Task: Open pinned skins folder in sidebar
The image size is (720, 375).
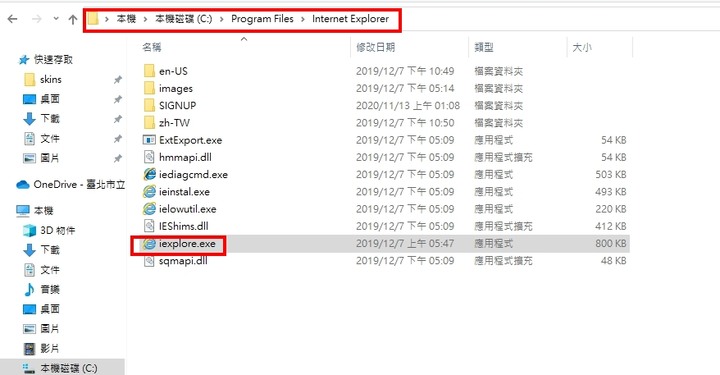Action: [x=51, y=79]
